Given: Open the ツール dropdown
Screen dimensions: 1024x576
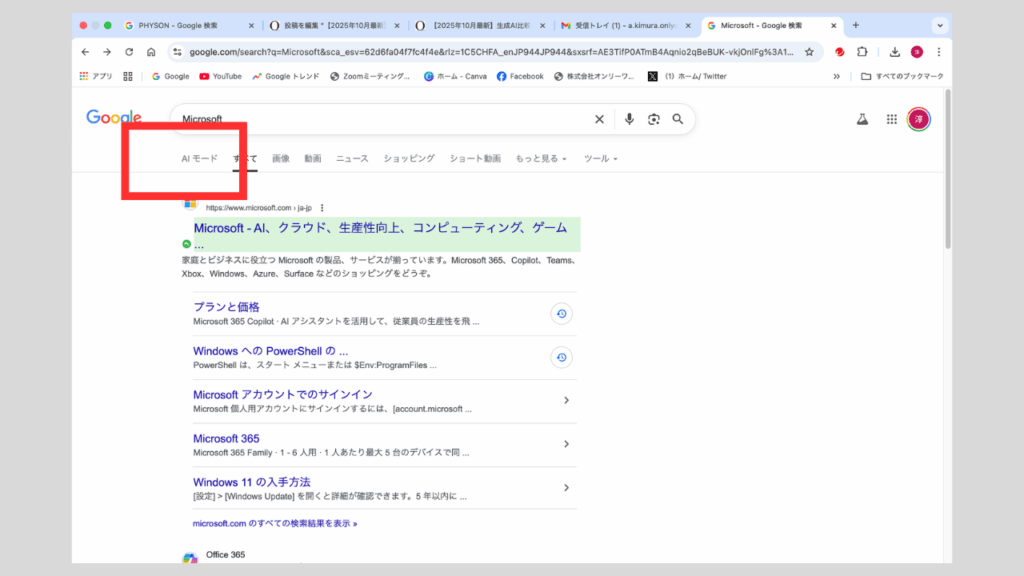Looking at the screenshot, I should [600, 158].
